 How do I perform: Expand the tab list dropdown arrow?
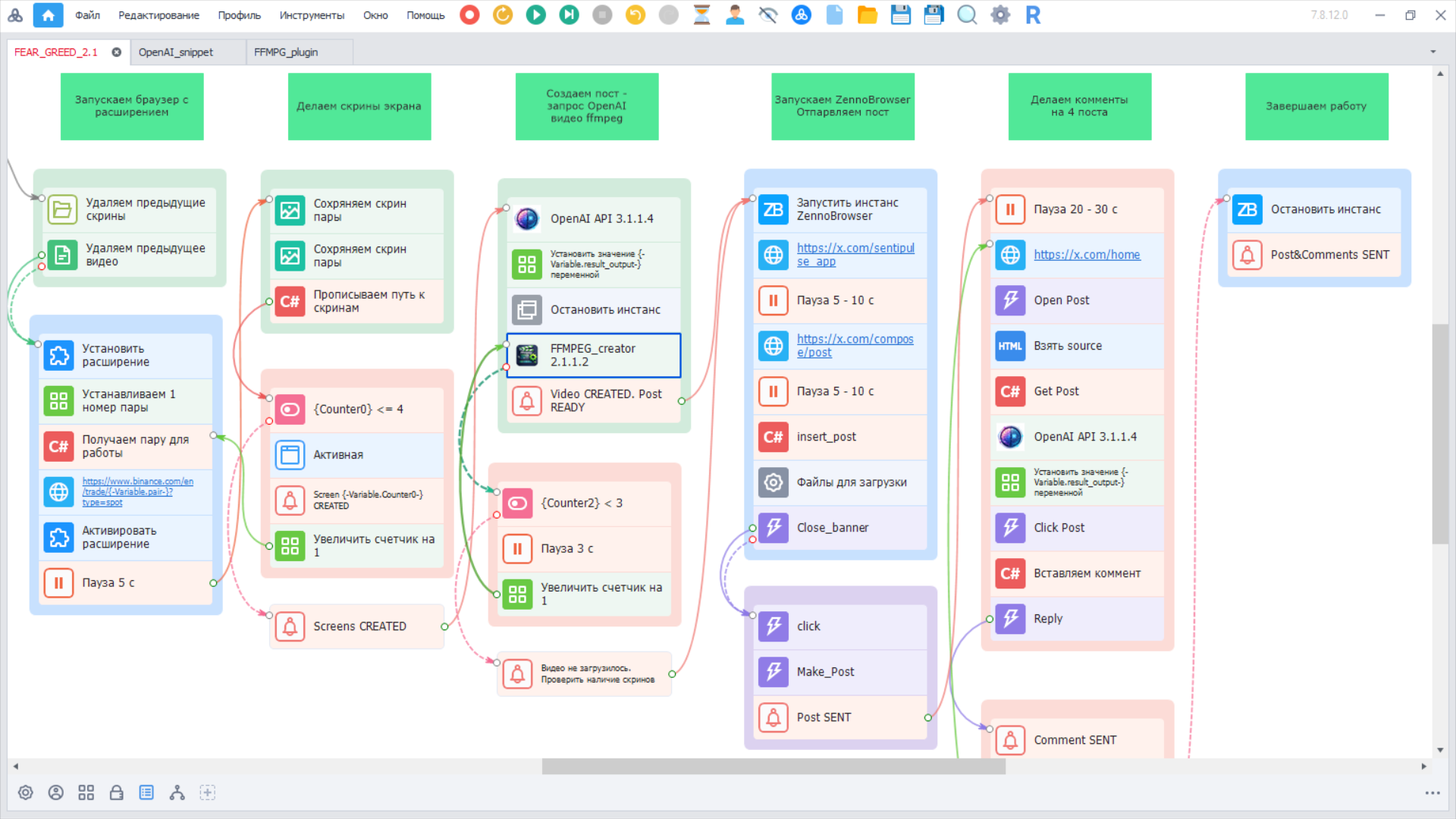(1432, 52)
